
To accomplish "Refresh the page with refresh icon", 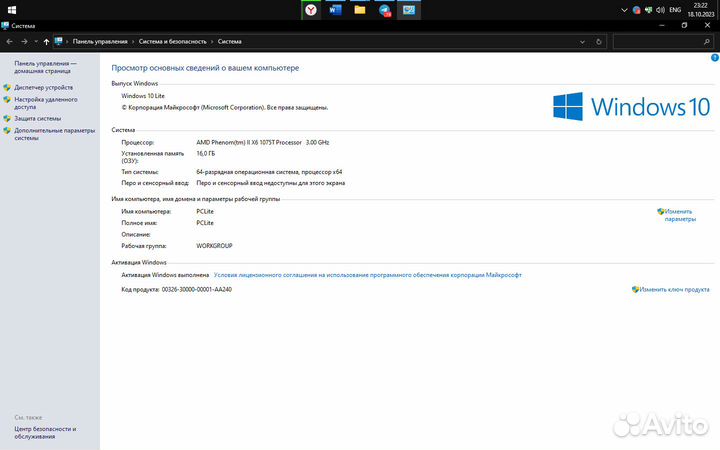I will pos(599,42).
